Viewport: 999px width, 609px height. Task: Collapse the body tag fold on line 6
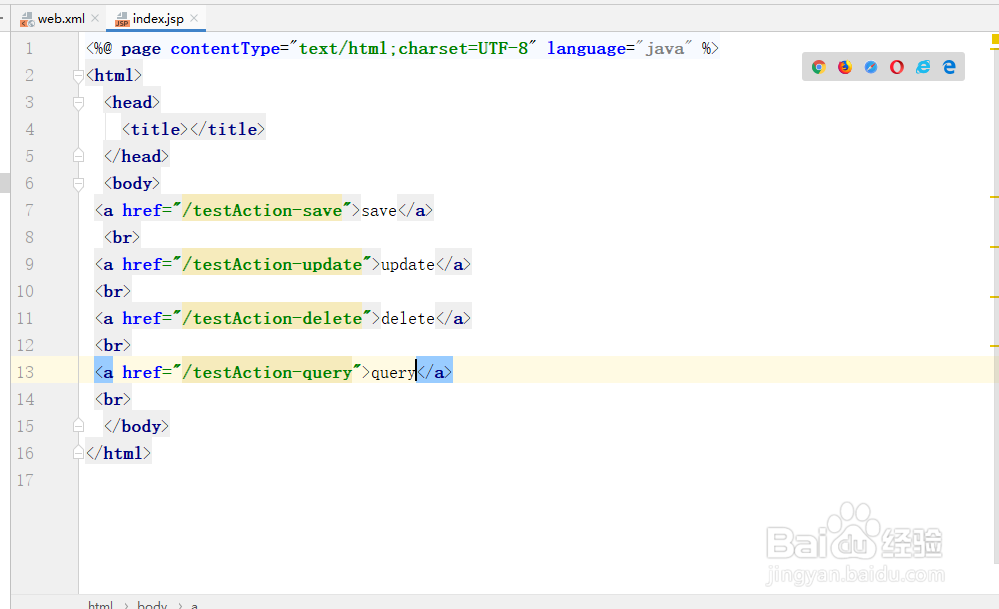[x=78, y=183]
